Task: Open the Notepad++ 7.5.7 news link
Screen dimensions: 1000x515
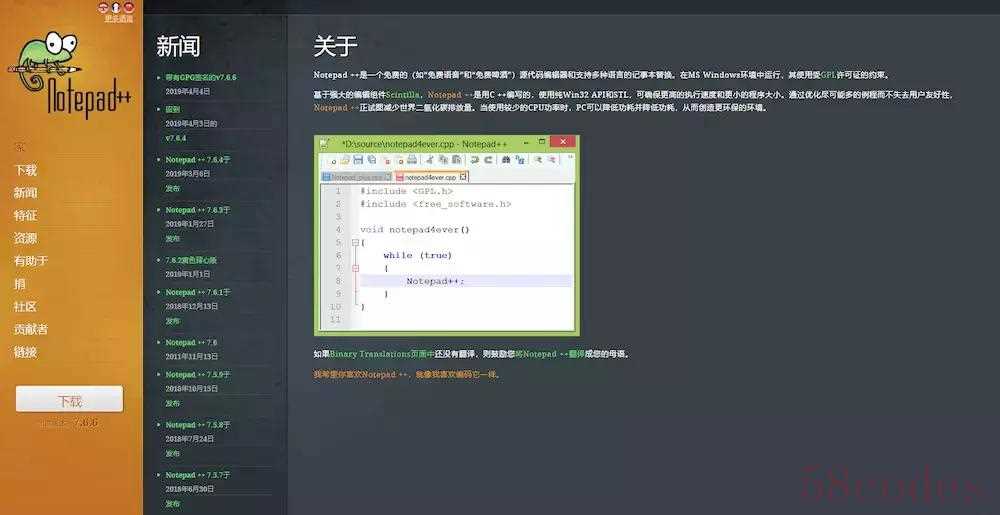Action: 198,475
